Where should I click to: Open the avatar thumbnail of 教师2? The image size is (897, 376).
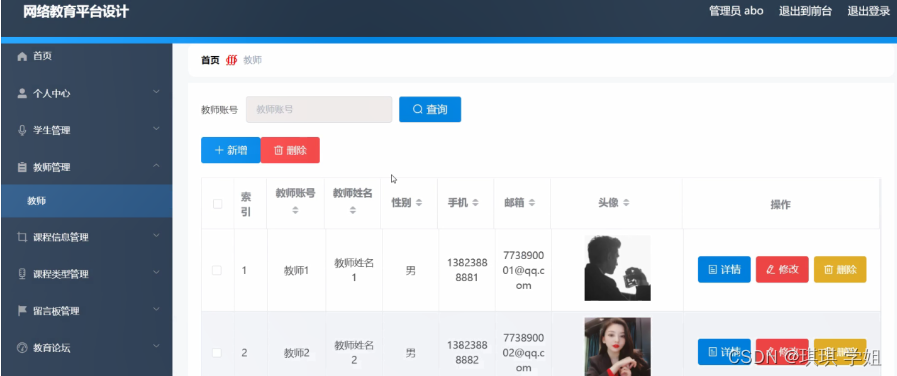pos(617,347)
